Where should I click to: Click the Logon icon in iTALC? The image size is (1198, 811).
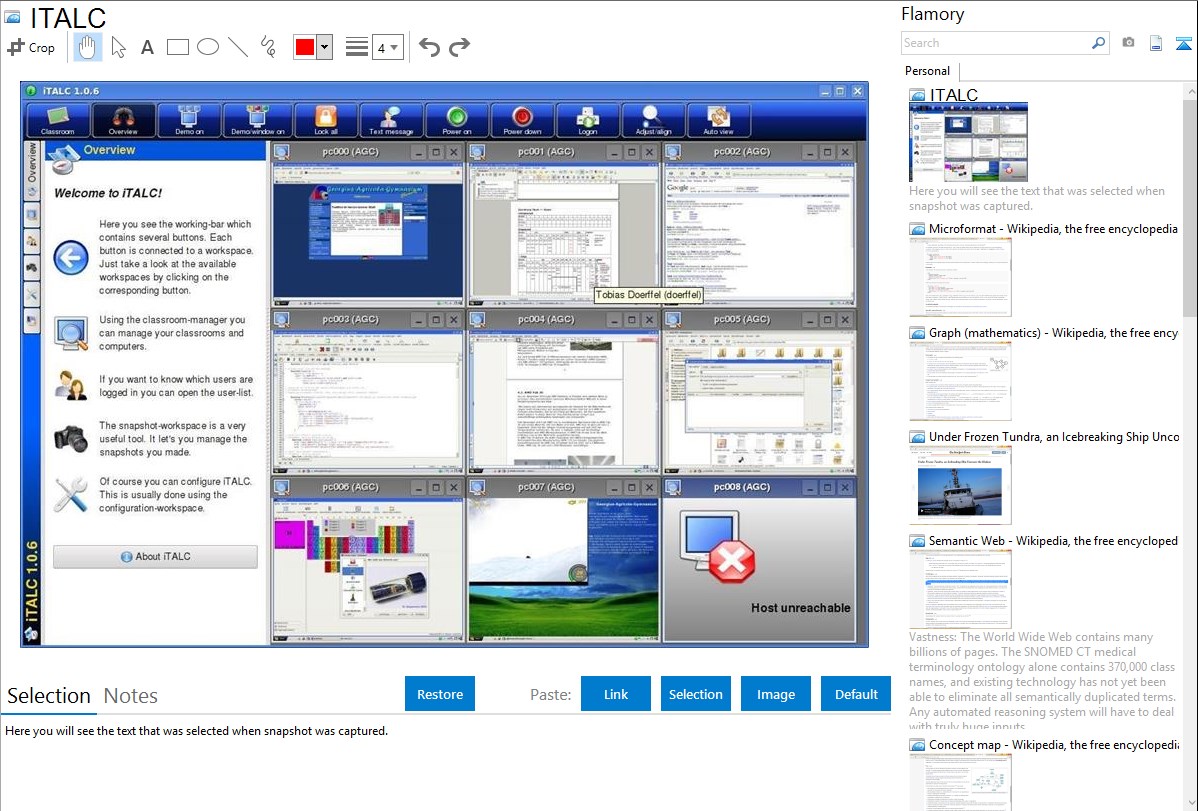point(588,121)
